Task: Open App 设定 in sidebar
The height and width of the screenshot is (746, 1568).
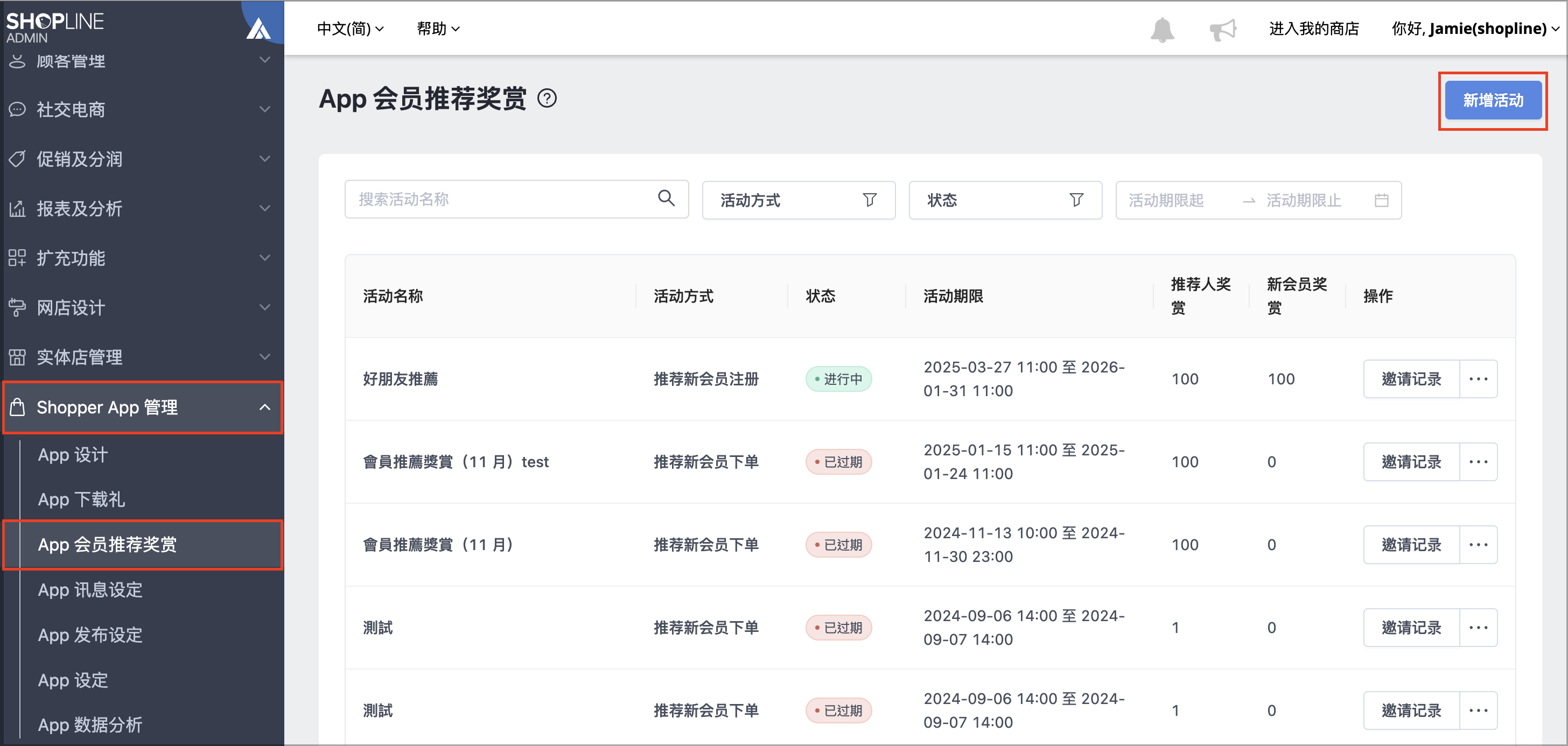Action: click(73, 680)
